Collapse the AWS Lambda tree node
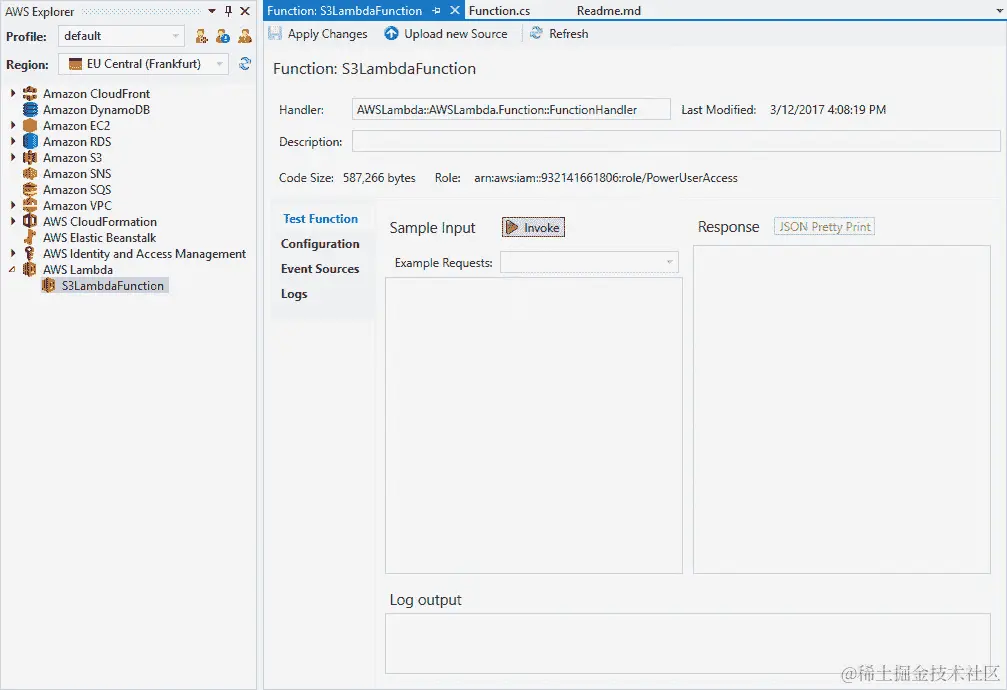 click(13, 270)
